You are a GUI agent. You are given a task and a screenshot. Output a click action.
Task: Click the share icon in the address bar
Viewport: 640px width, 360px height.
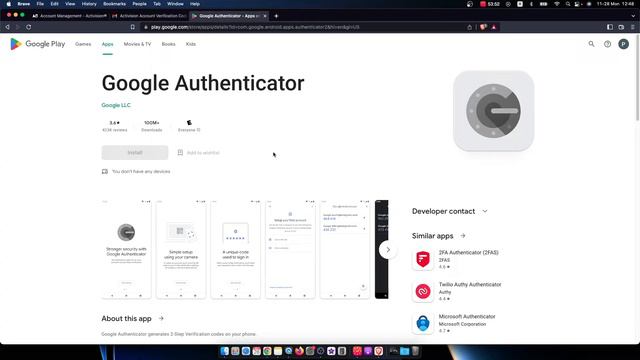pyautogui.click(x=469, y=27)
